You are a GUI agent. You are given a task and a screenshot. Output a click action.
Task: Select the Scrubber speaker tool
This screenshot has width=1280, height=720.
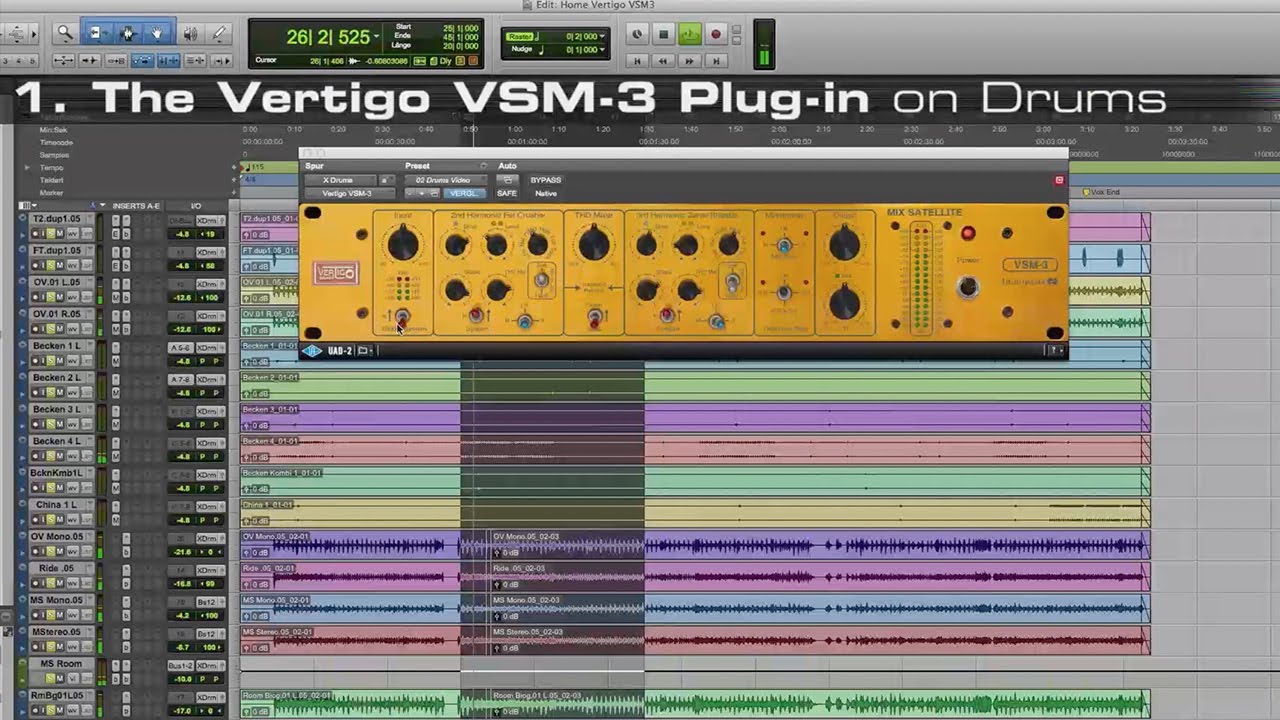click(x=190, y=33)
